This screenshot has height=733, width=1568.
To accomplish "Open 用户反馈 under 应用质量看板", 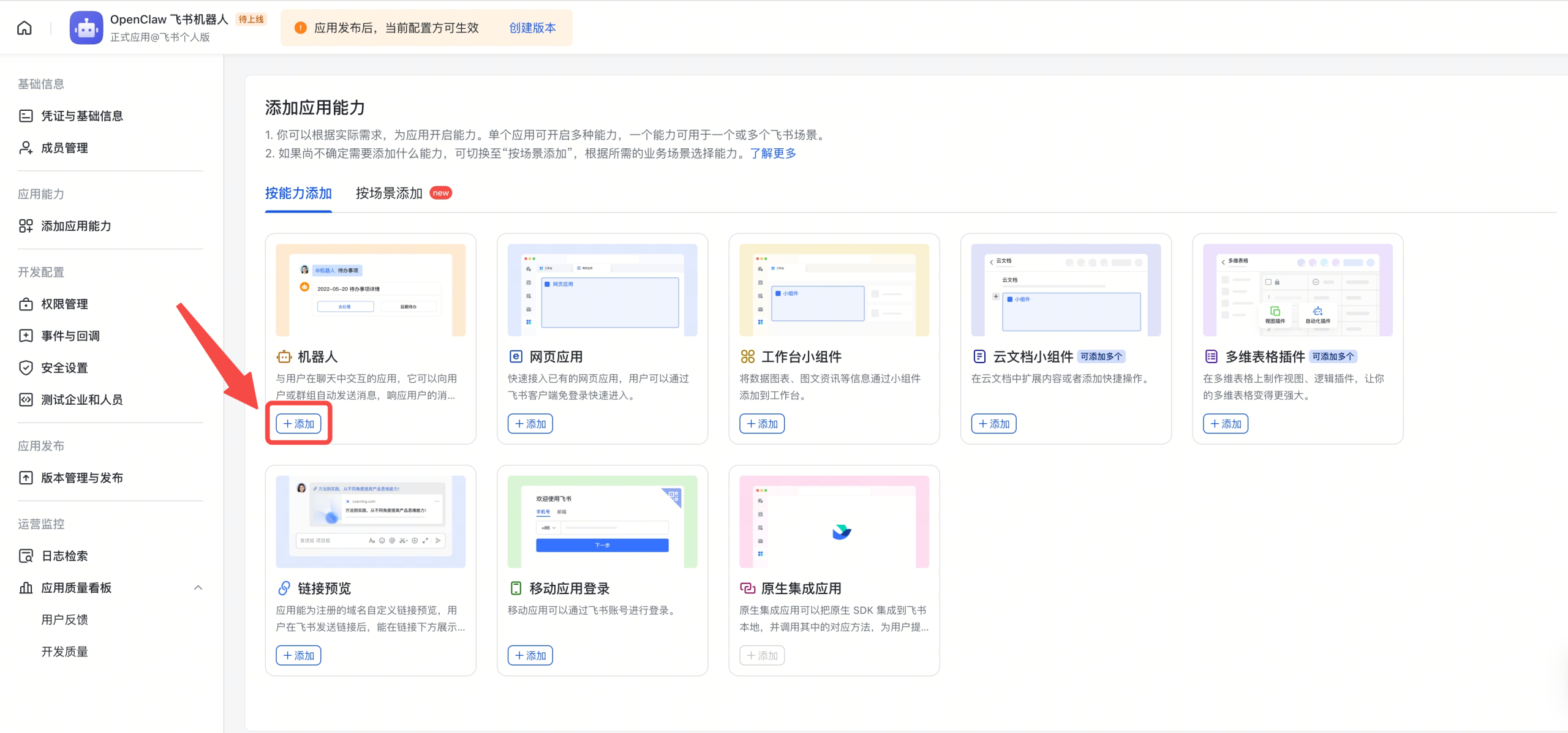I will click(66, 619).
